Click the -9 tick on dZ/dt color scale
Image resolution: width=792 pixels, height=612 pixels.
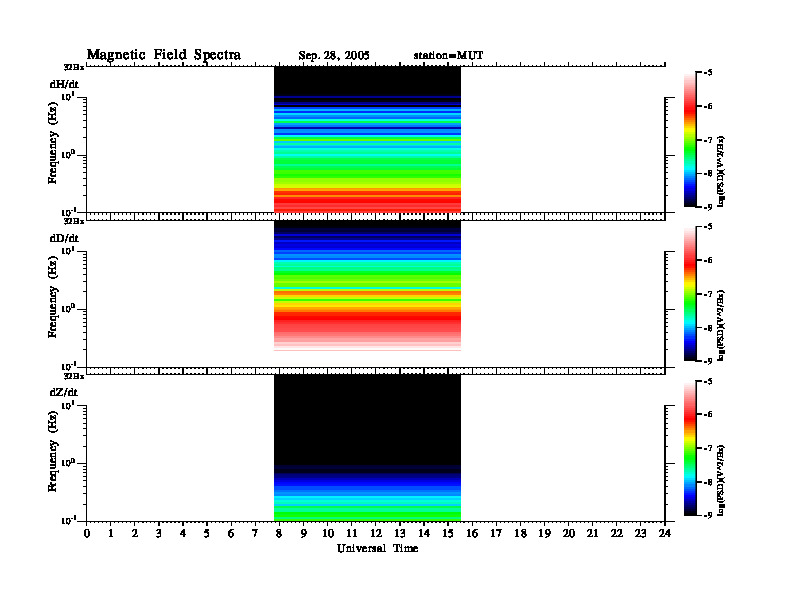(708, 515)
